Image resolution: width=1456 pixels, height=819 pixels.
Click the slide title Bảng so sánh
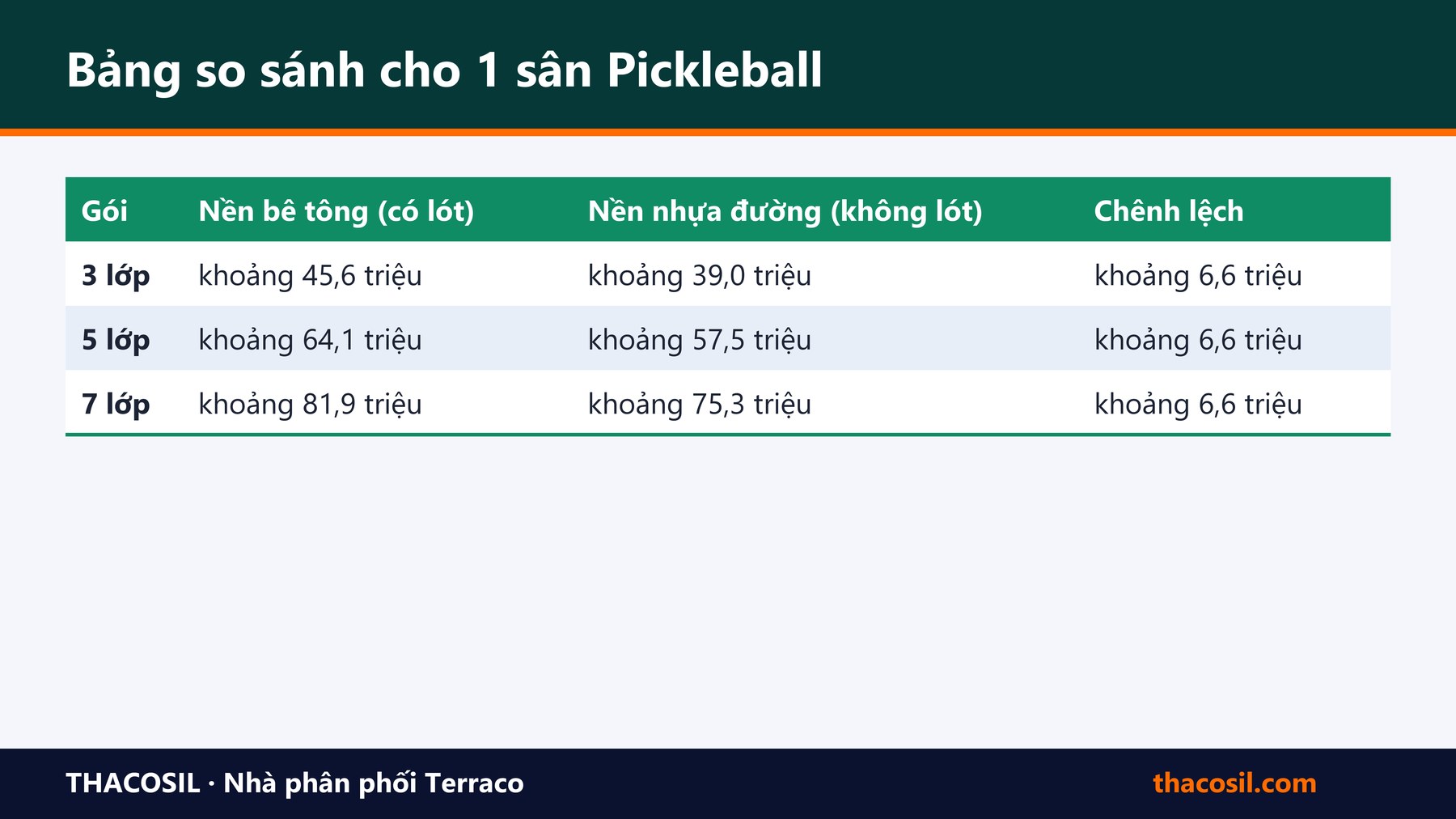point(443,70)
